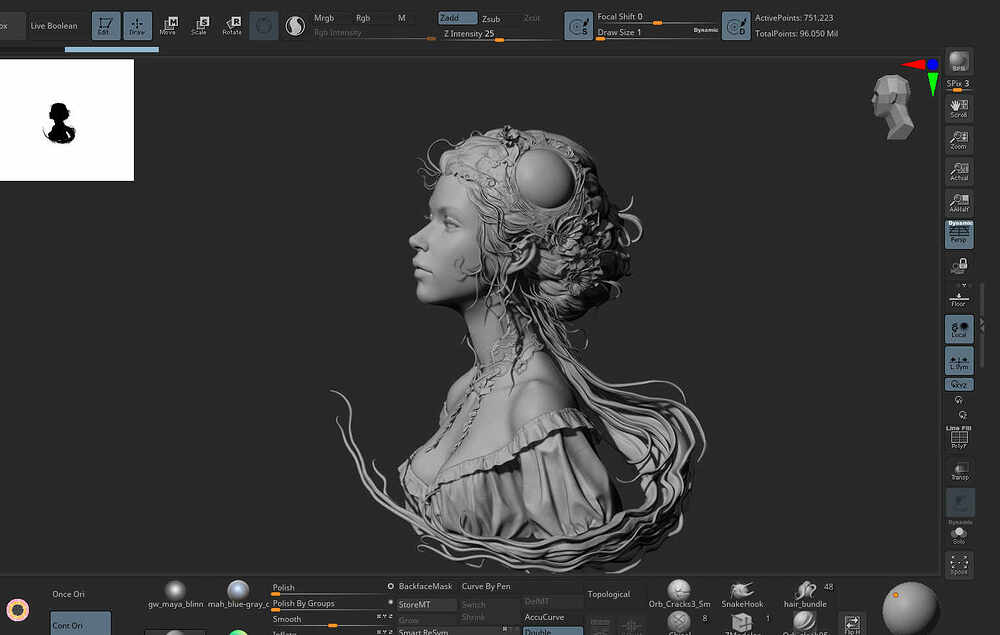Open the color picker circle
Screen dimensions: 1000x635
(18, 611)
